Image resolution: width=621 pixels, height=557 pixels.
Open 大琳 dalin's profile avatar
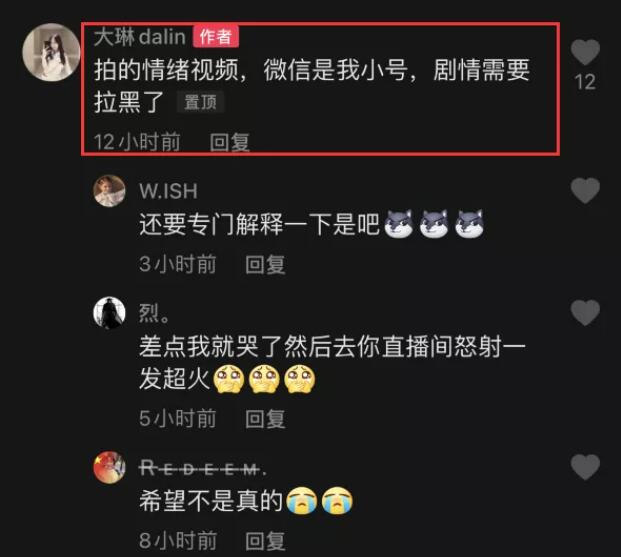click(x=51, y=52)
